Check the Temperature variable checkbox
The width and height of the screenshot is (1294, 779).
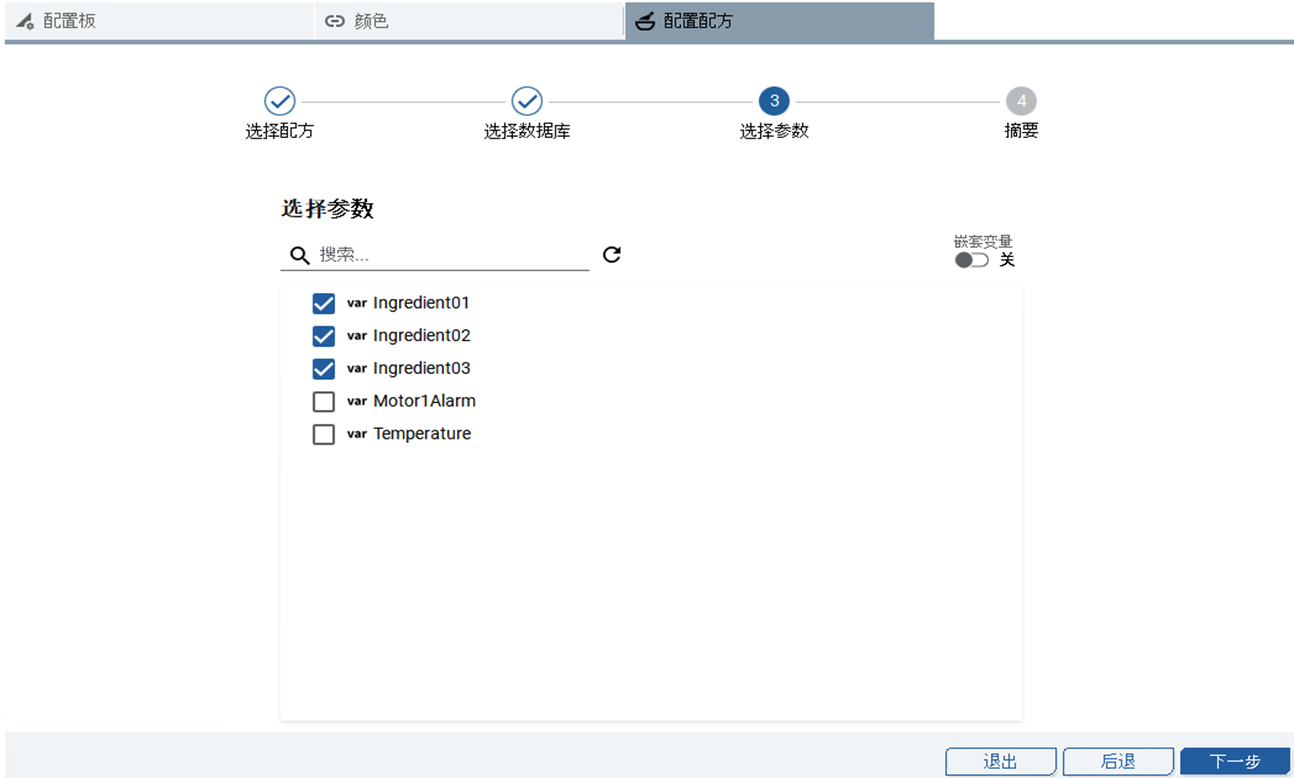coord(324,435)
